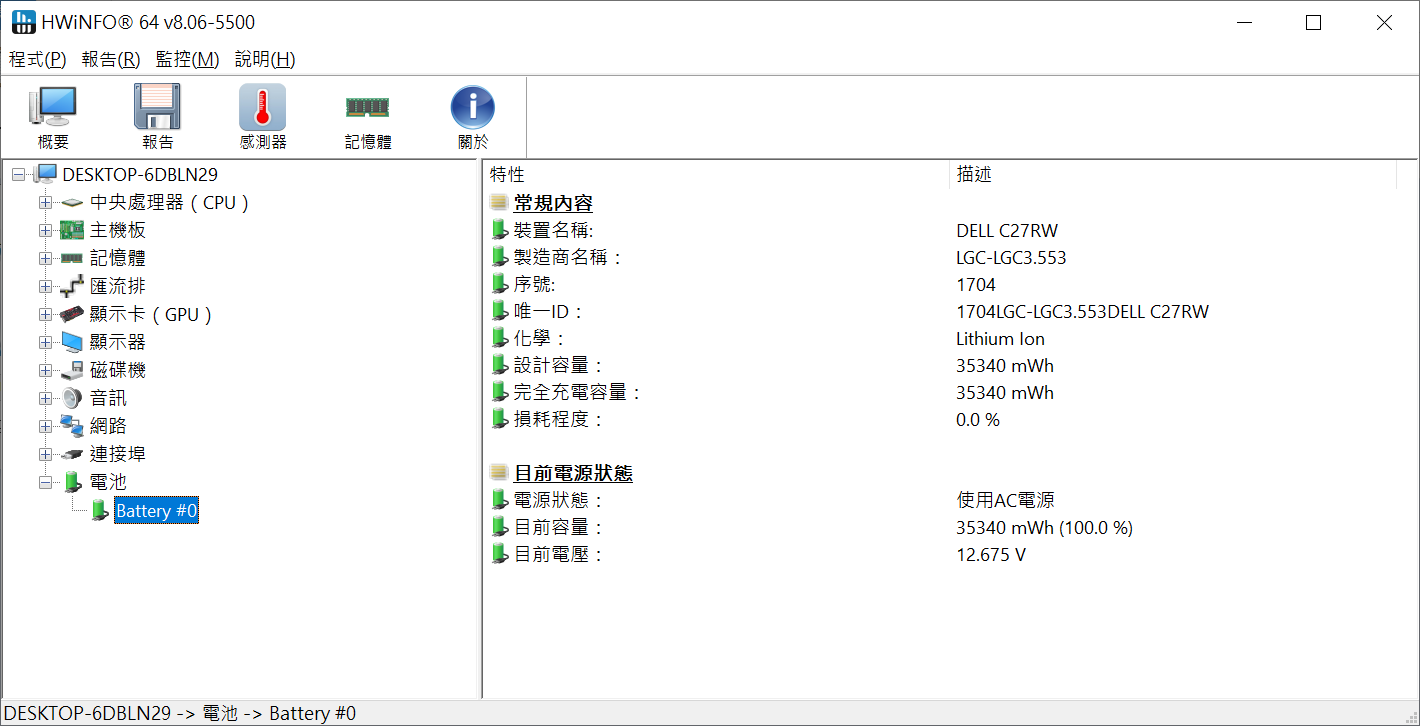Open the 程式(P) menu

point(38,59)
